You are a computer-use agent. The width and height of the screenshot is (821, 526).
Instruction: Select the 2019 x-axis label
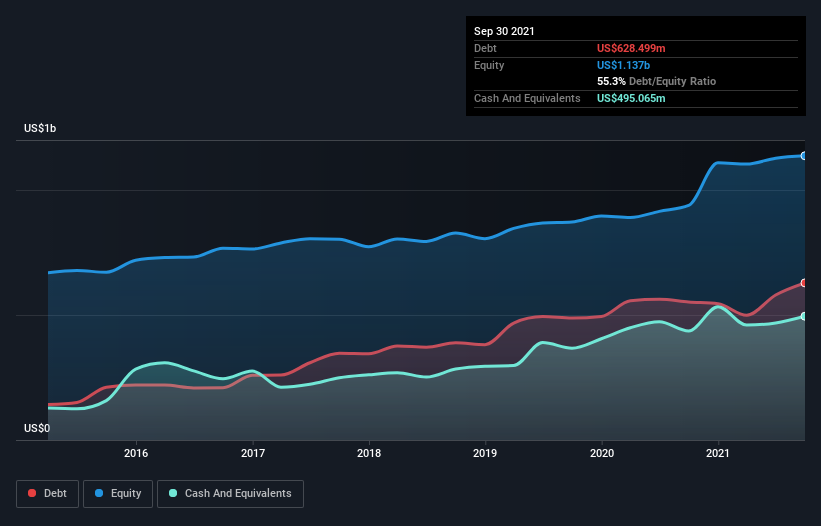[485, 453]
